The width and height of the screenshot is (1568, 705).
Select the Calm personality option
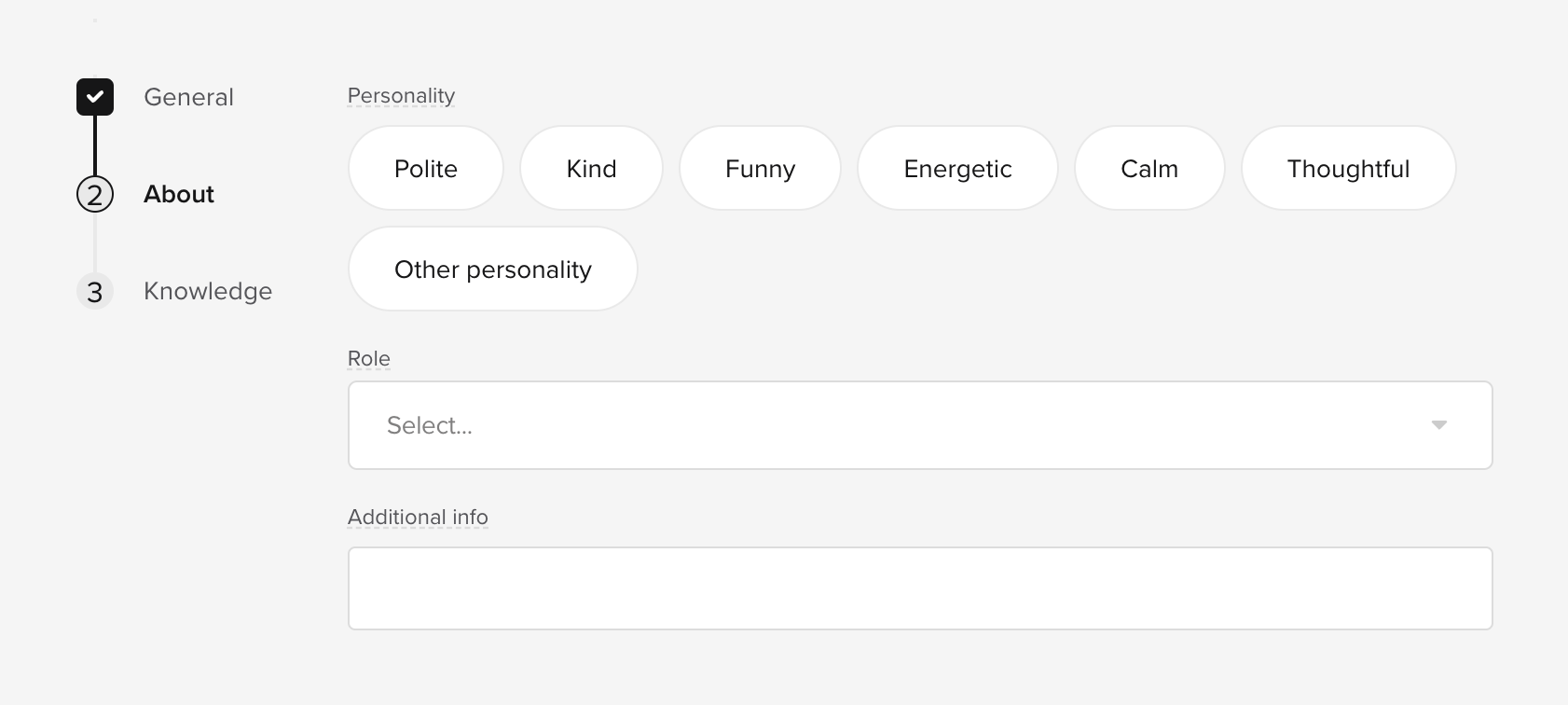[1149, 169]
